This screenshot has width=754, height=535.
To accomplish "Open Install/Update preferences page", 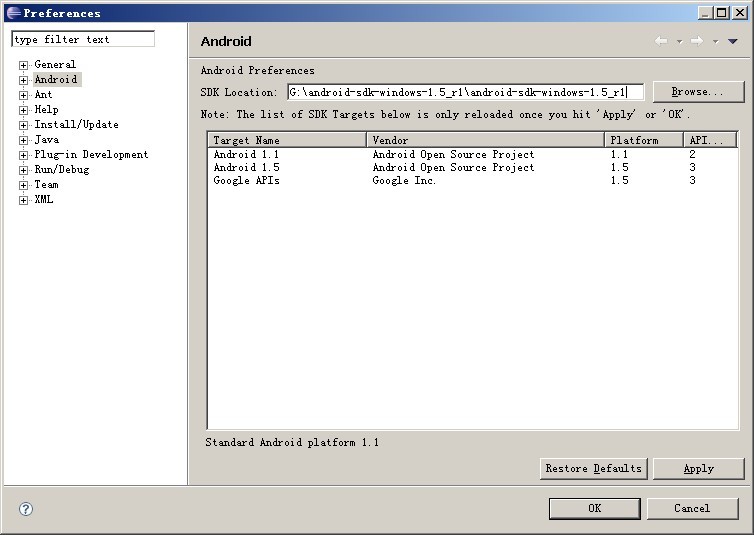I will (76, 124).
